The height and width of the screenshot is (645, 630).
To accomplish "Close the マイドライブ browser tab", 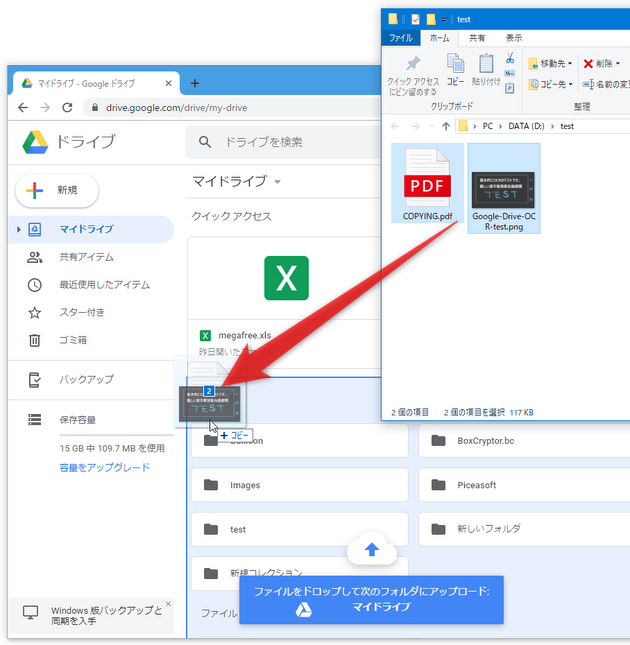I will 168,84.
